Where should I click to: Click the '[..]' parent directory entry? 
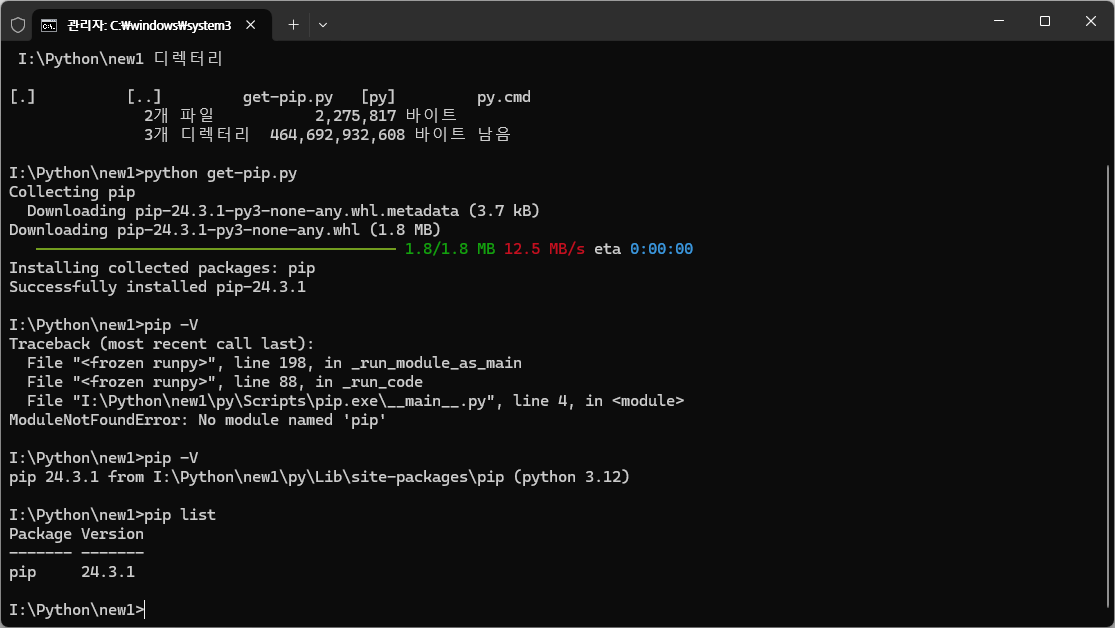click(x=144, y=97)
